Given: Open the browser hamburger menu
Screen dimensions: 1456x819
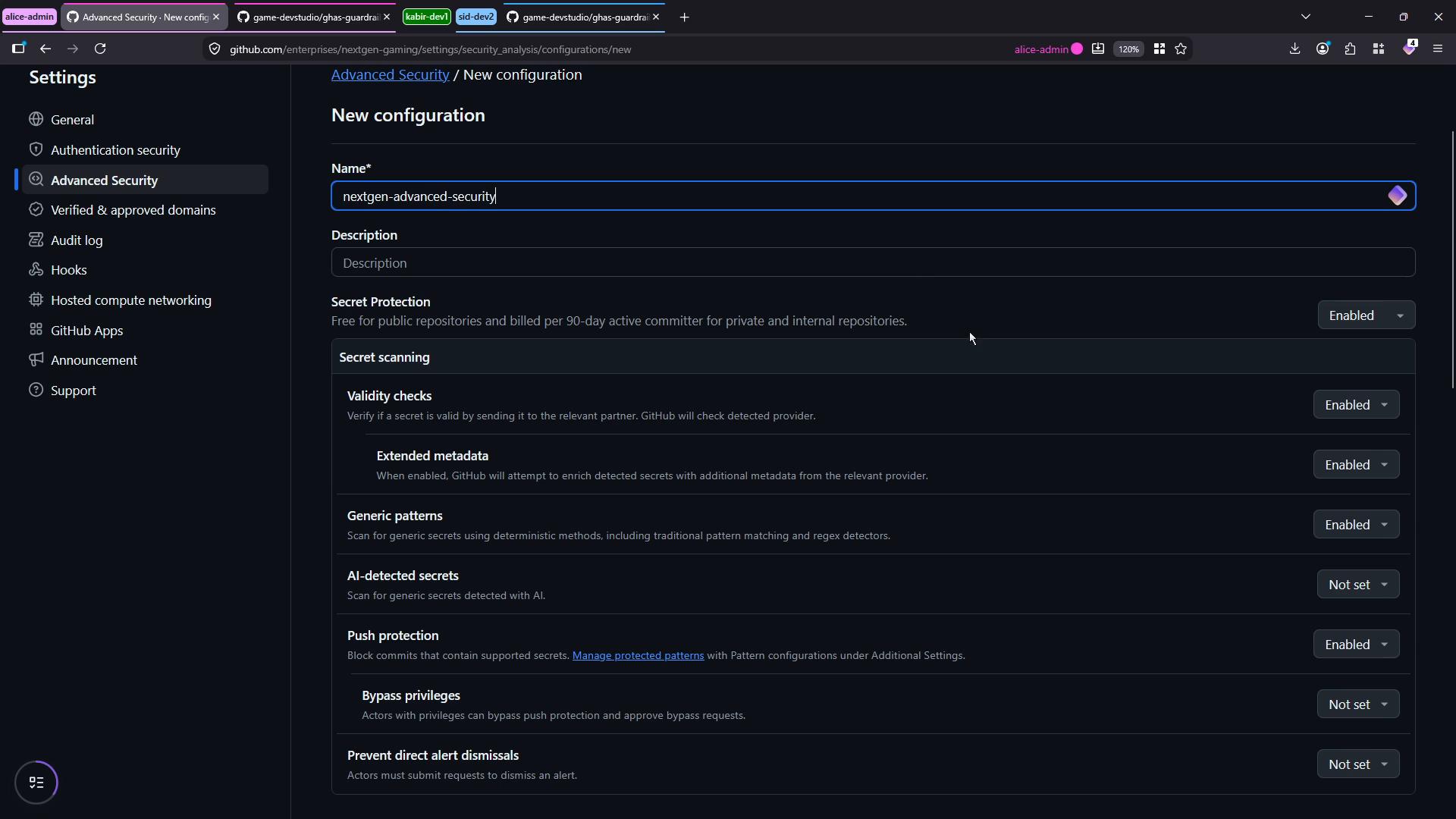Looking at the screenshot, I should pos(1437,49).
